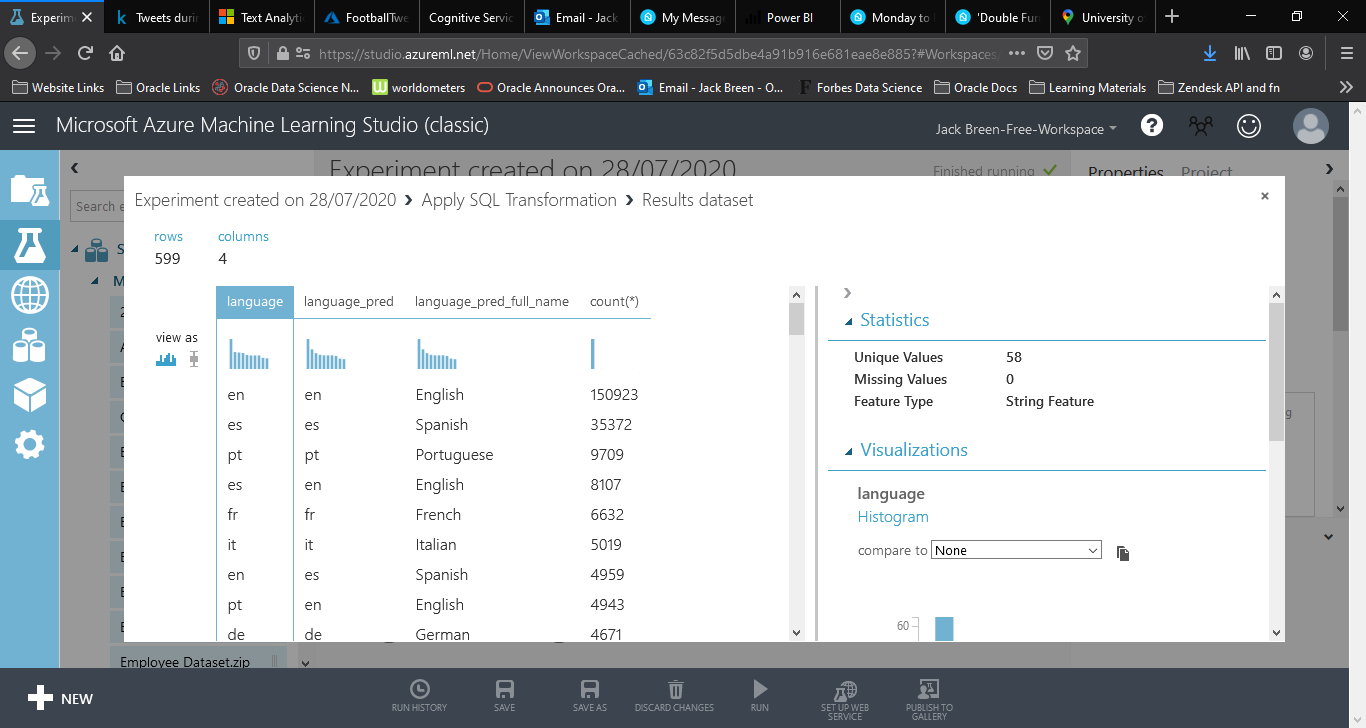Open the Help question mark icon
Screen dimensions: 1366x728
(1152, 126)
